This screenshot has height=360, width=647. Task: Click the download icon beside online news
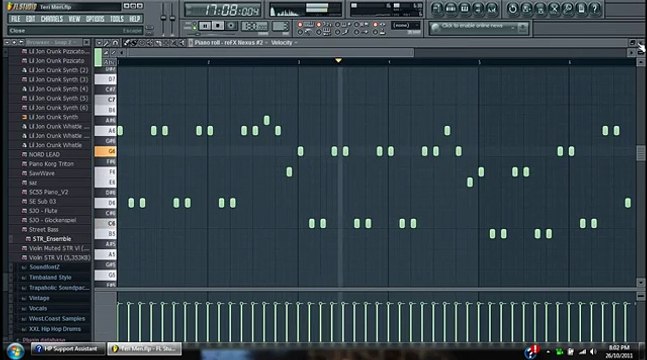pos(523,27)
